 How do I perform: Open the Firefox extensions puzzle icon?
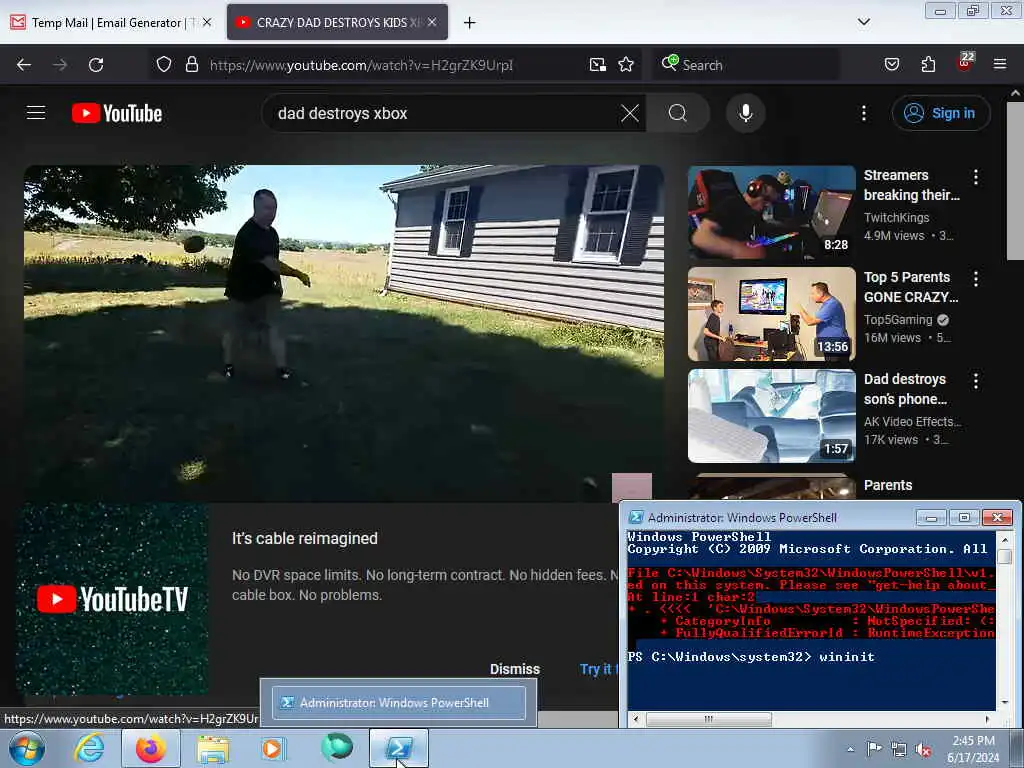tap(928, 65)
